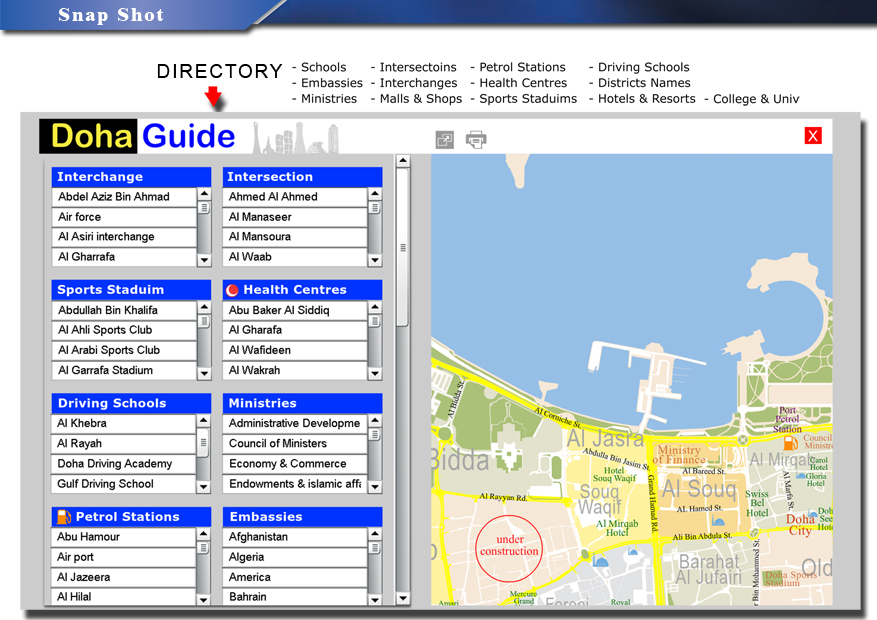Select Abu Hamour petrol station

point(124,537)
